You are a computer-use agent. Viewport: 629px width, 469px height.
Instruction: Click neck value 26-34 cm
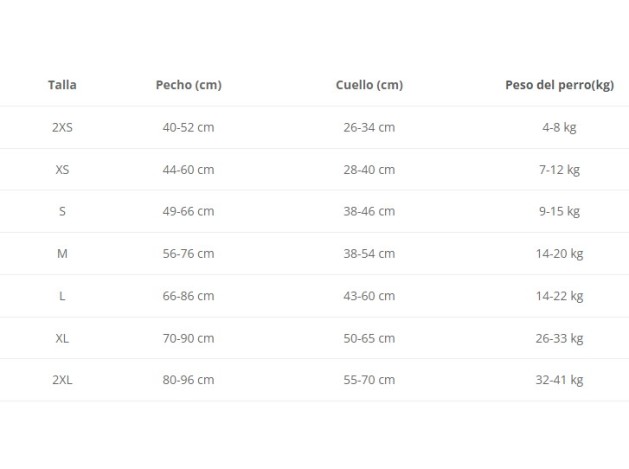pyautogui.click(x=369, y=127)
